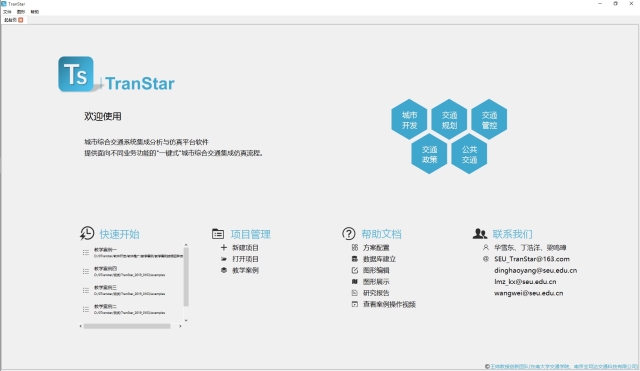Open 数据库建立 help document
The width and height of the screenshot is (640, 371).
[379, 259]
